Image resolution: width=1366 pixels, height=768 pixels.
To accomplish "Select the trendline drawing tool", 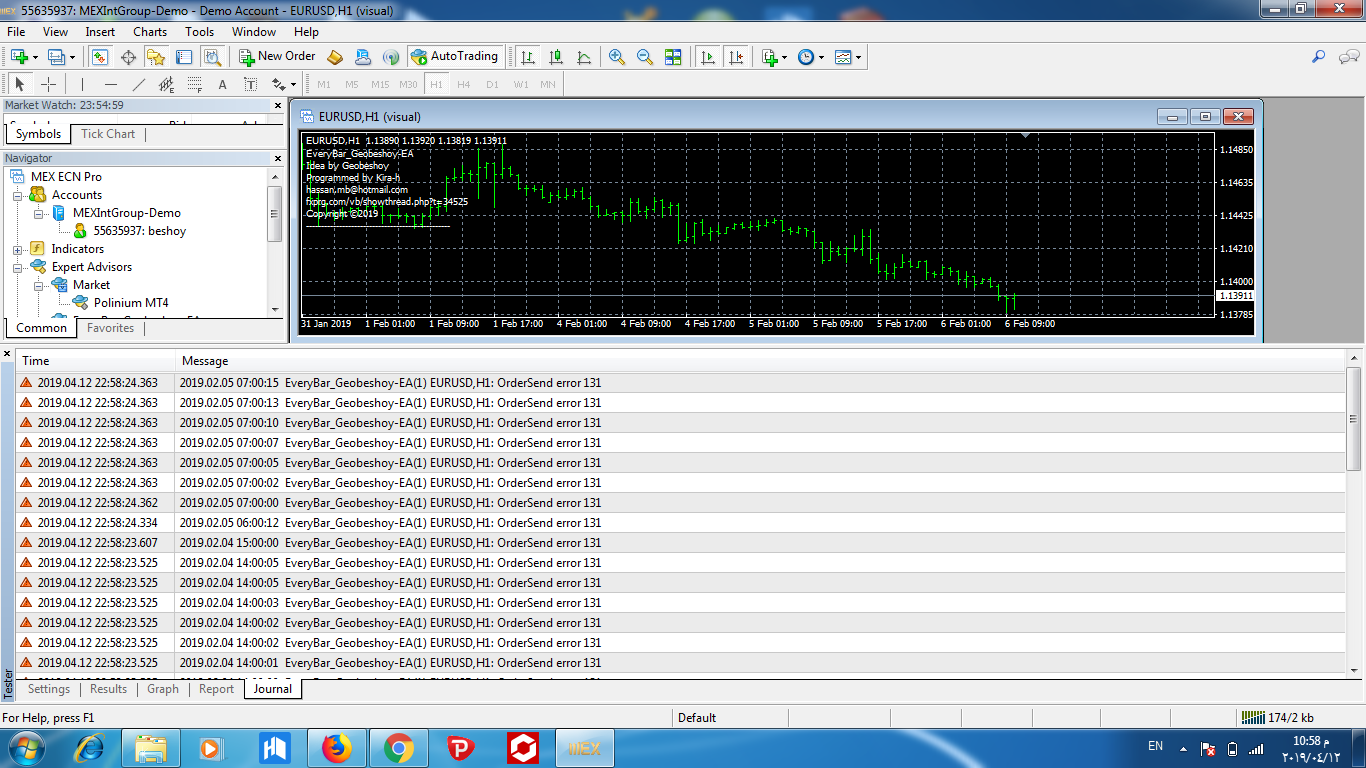I will (139, 85).
